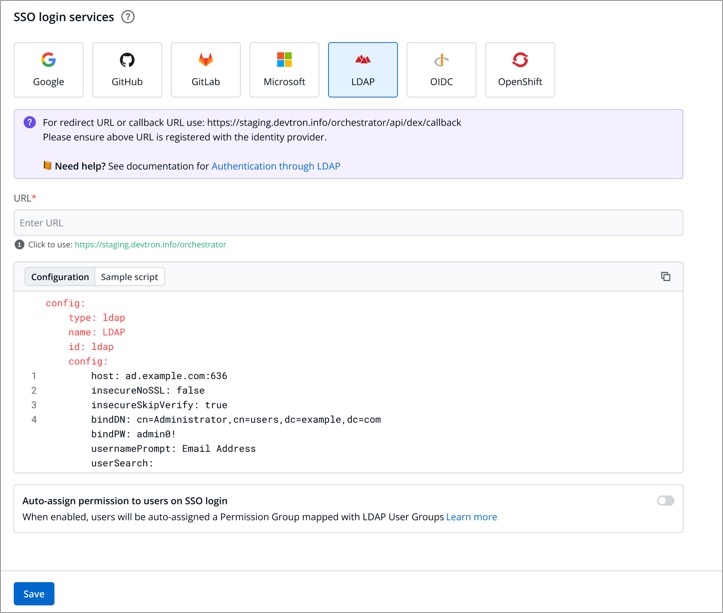Click the host line in config editor

coord(160,375)
